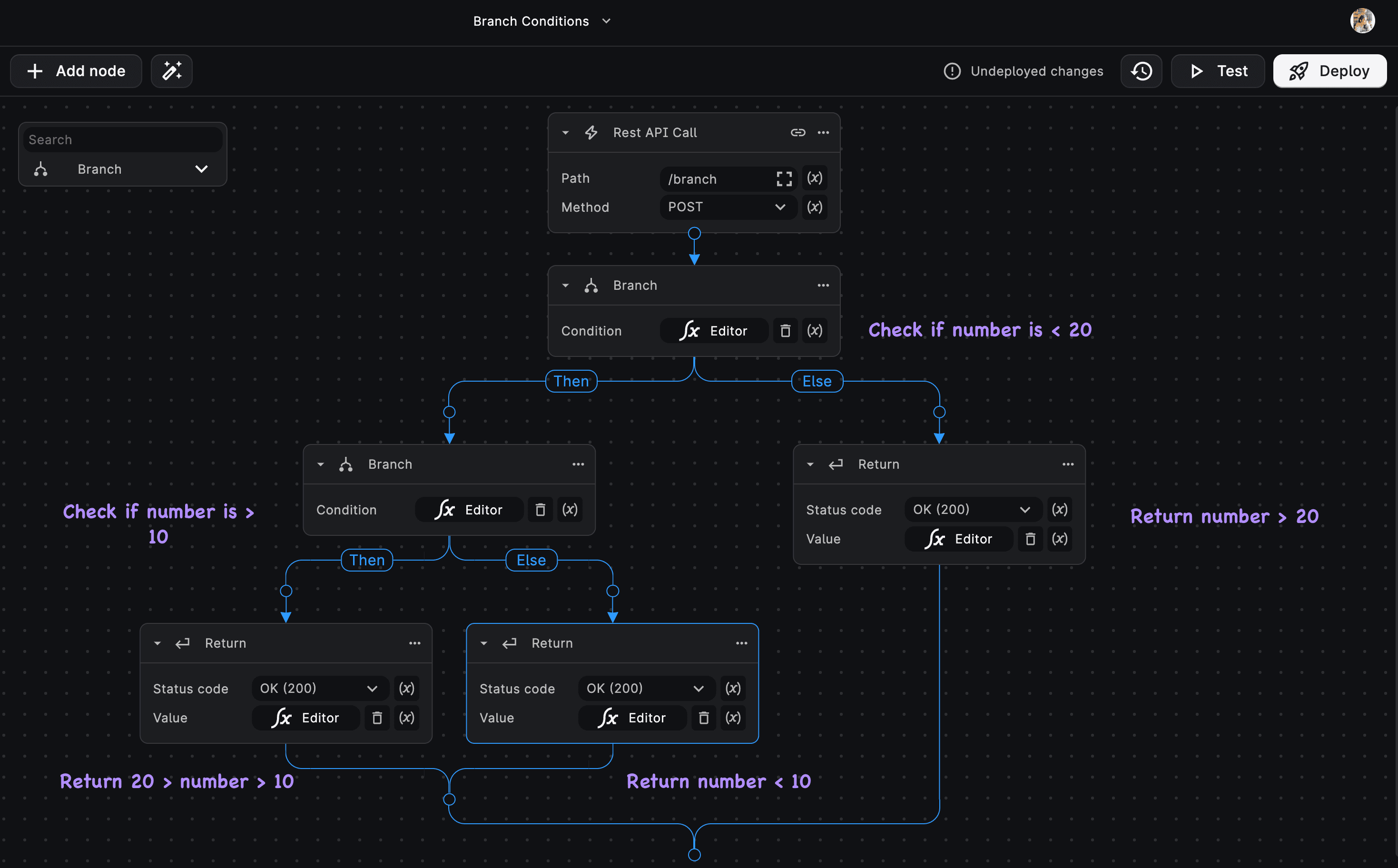
Task: Open the version history clock icon
Action: [x=1141, y=71]
